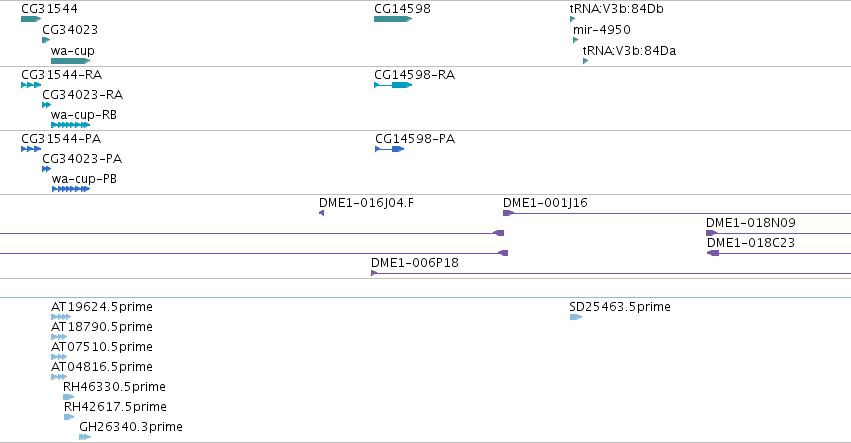Click the DME1-001J16 clone label
Screen dimensions: 851x443
pos(545,202)
